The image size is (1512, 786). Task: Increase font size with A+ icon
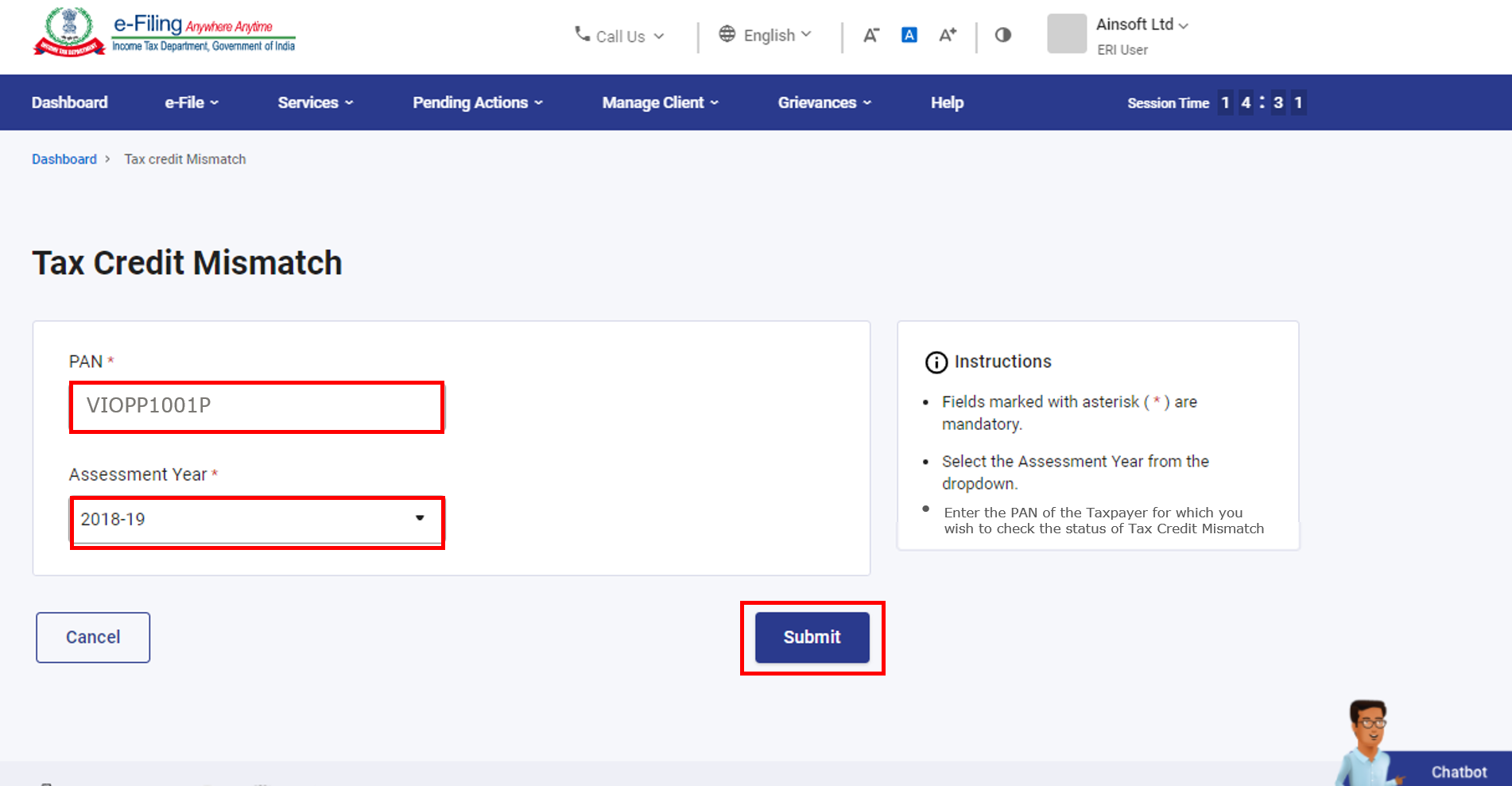948,35
